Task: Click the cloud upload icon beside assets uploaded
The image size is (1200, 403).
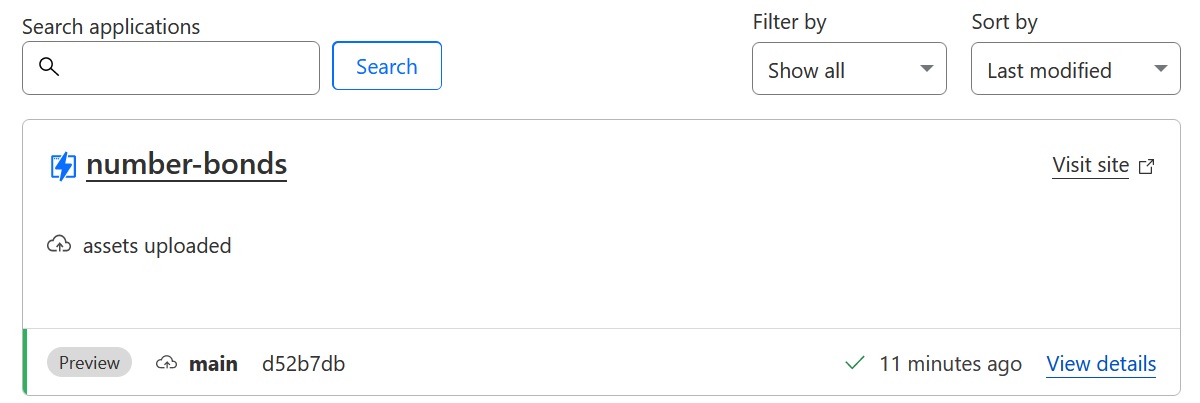Action: 59,245
